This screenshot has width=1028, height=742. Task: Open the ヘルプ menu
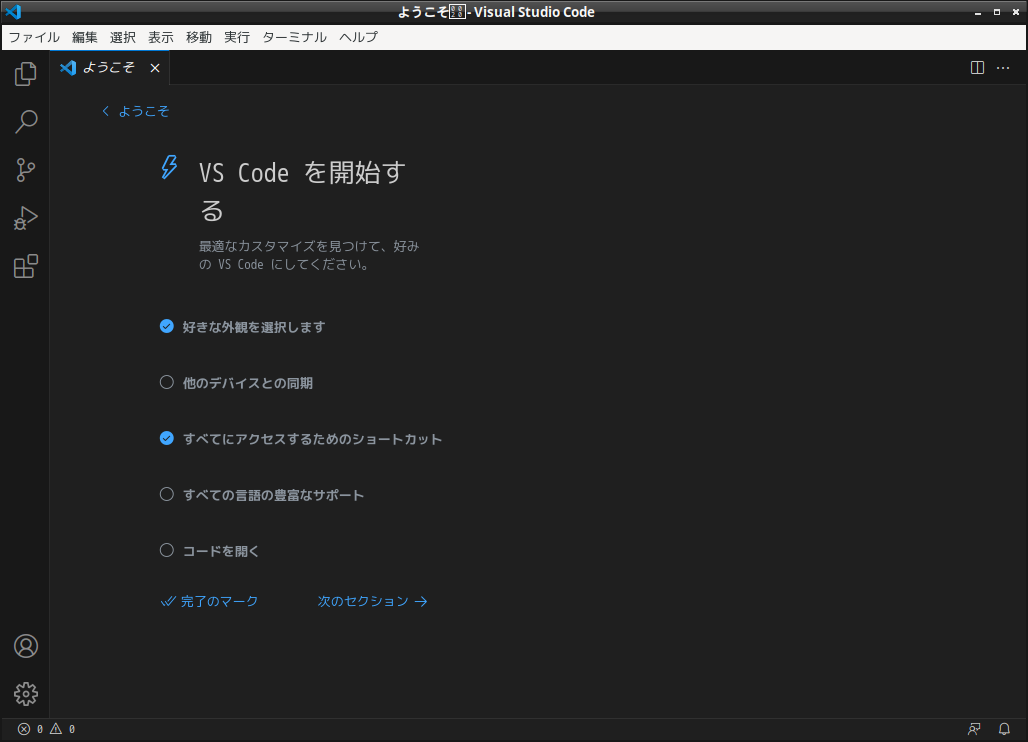[359, 37]
